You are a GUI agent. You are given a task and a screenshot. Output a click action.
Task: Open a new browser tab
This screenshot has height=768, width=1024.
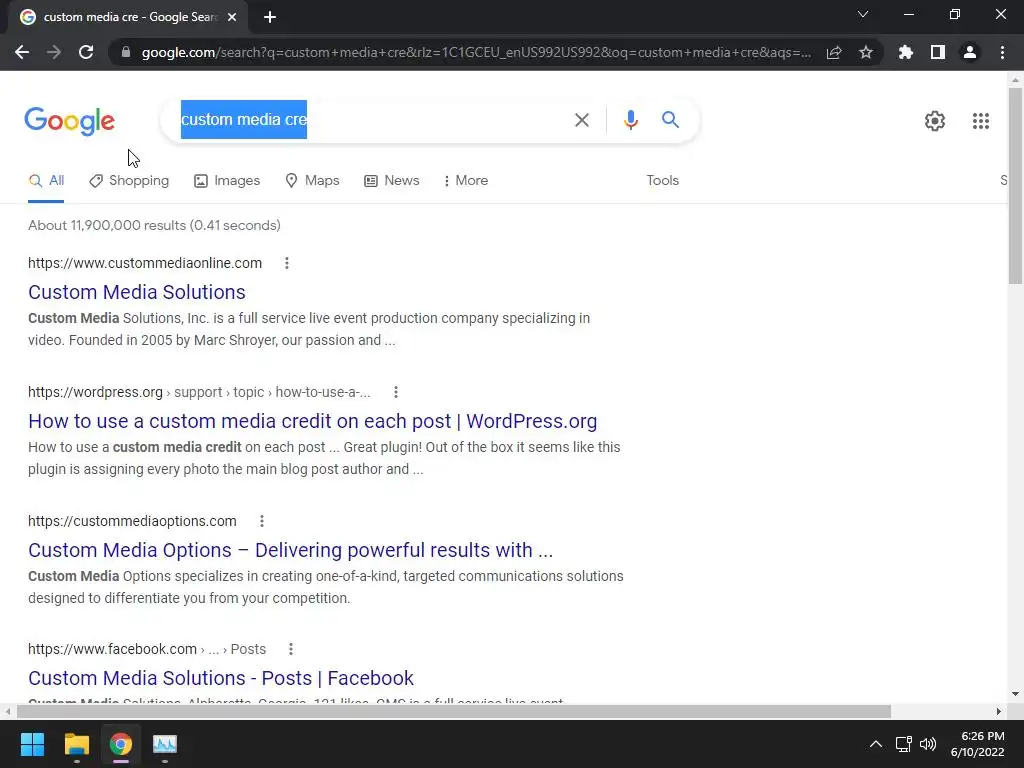pos(270,17)
